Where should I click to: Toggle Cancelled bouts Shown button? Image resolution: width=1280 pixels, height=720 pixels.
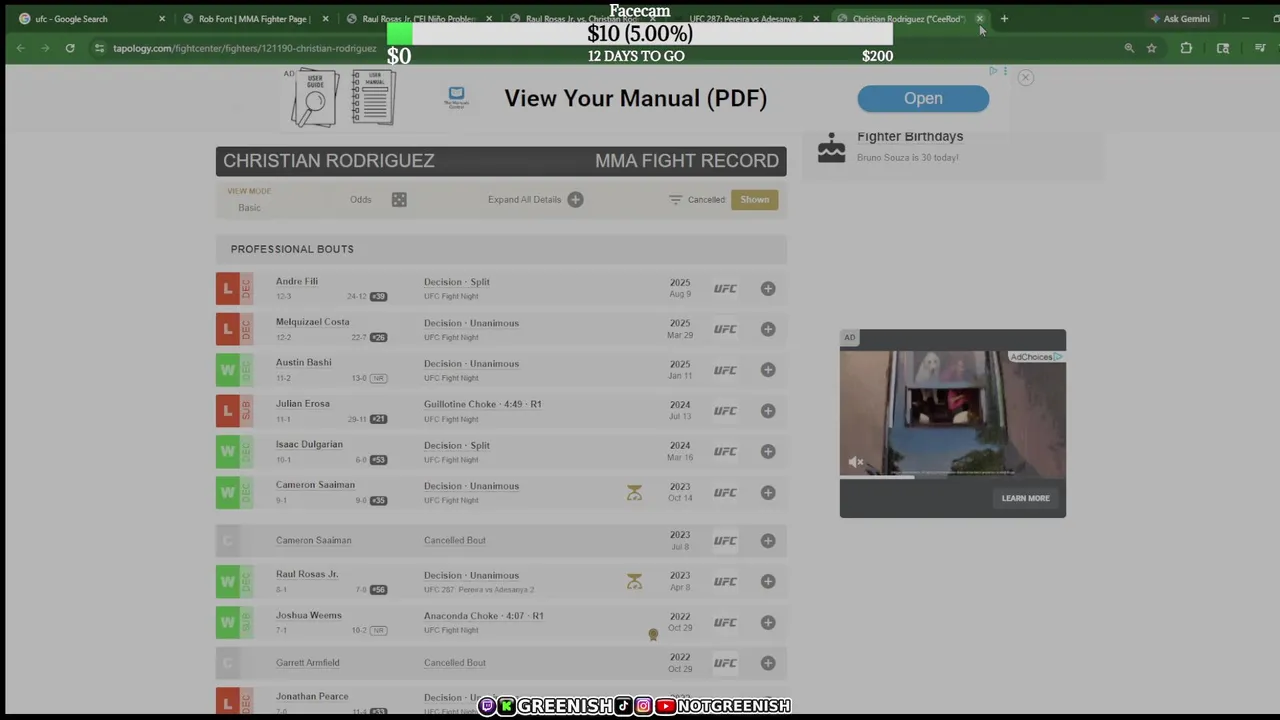755,200
